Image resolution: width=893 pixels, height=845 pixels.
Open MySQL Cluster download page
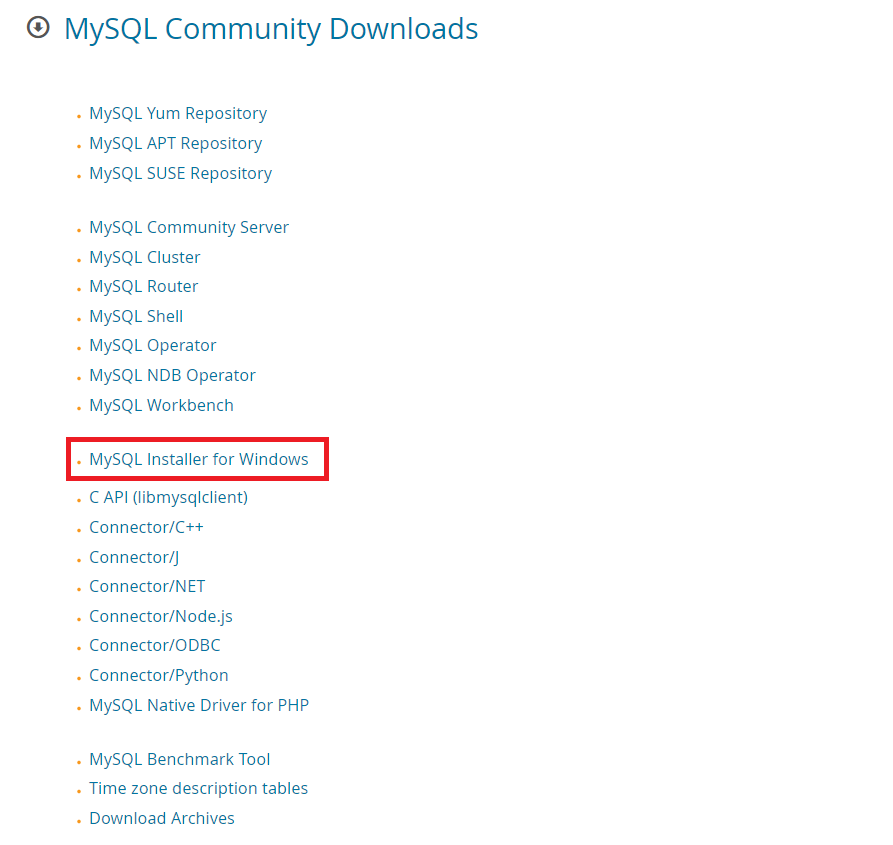coord(145,257)
